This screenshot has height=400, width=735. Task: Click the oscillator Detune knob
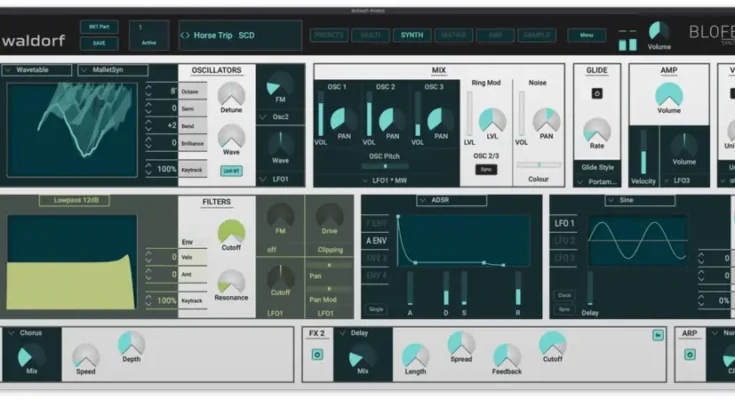231,98
